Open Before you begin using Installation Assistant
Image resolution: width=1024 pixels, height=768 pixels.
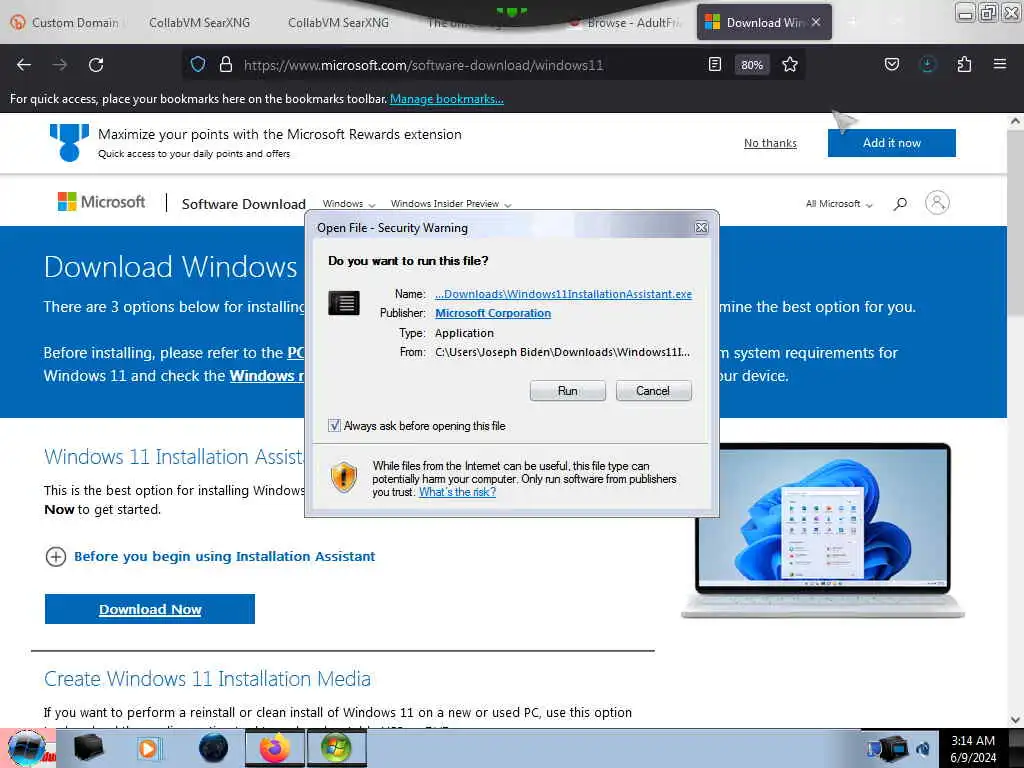point(224,556)
